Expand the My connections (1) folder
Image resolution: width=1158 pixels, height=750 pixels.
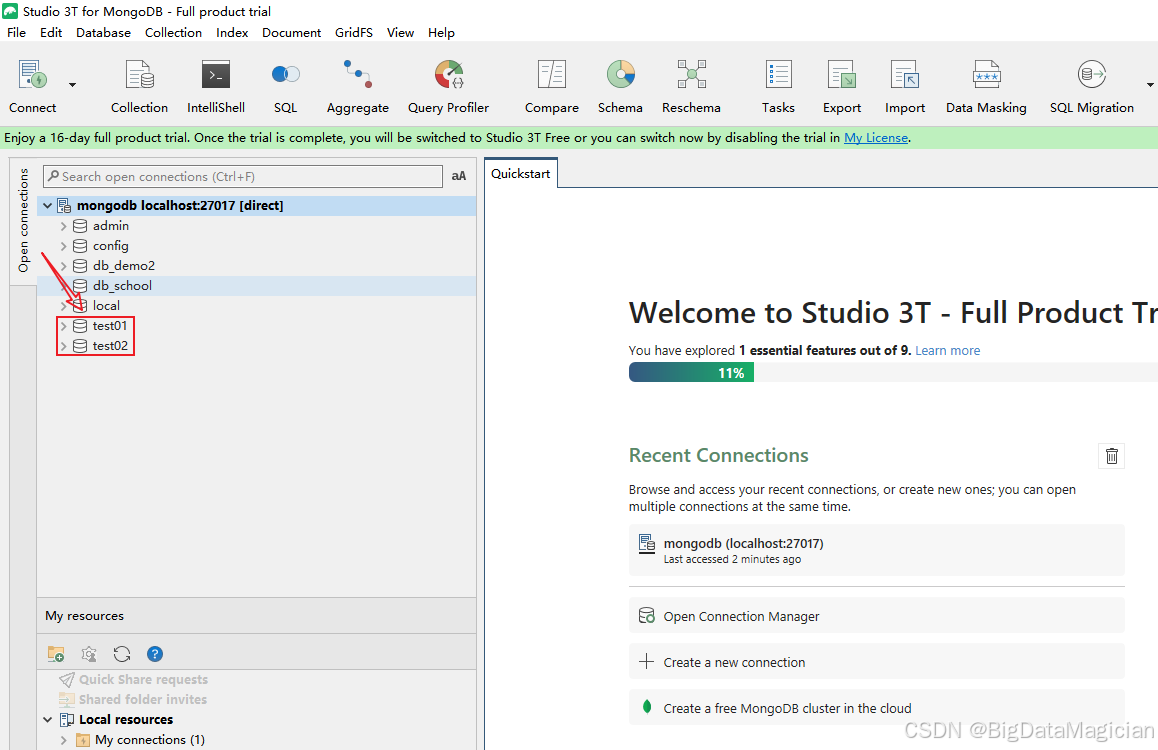pyautogui.click(x=64, y=740)
